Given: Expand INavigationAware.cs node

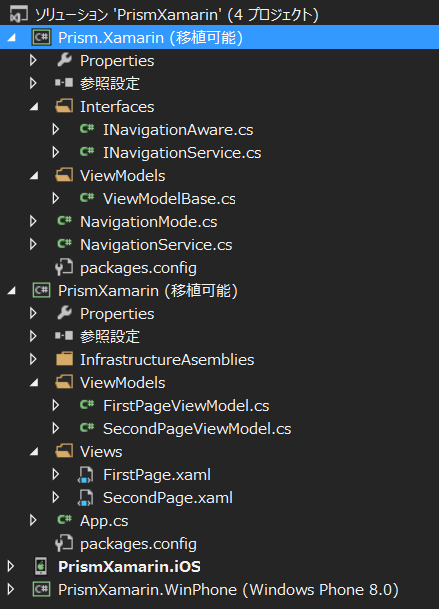Looking at the screenshot, I should [x=56, y=129].
